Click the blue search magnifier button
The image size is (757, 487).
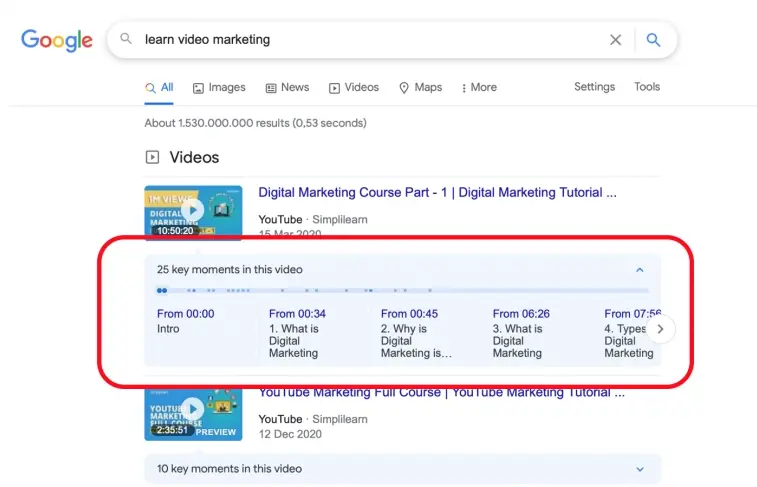click(x=653, y=40)
